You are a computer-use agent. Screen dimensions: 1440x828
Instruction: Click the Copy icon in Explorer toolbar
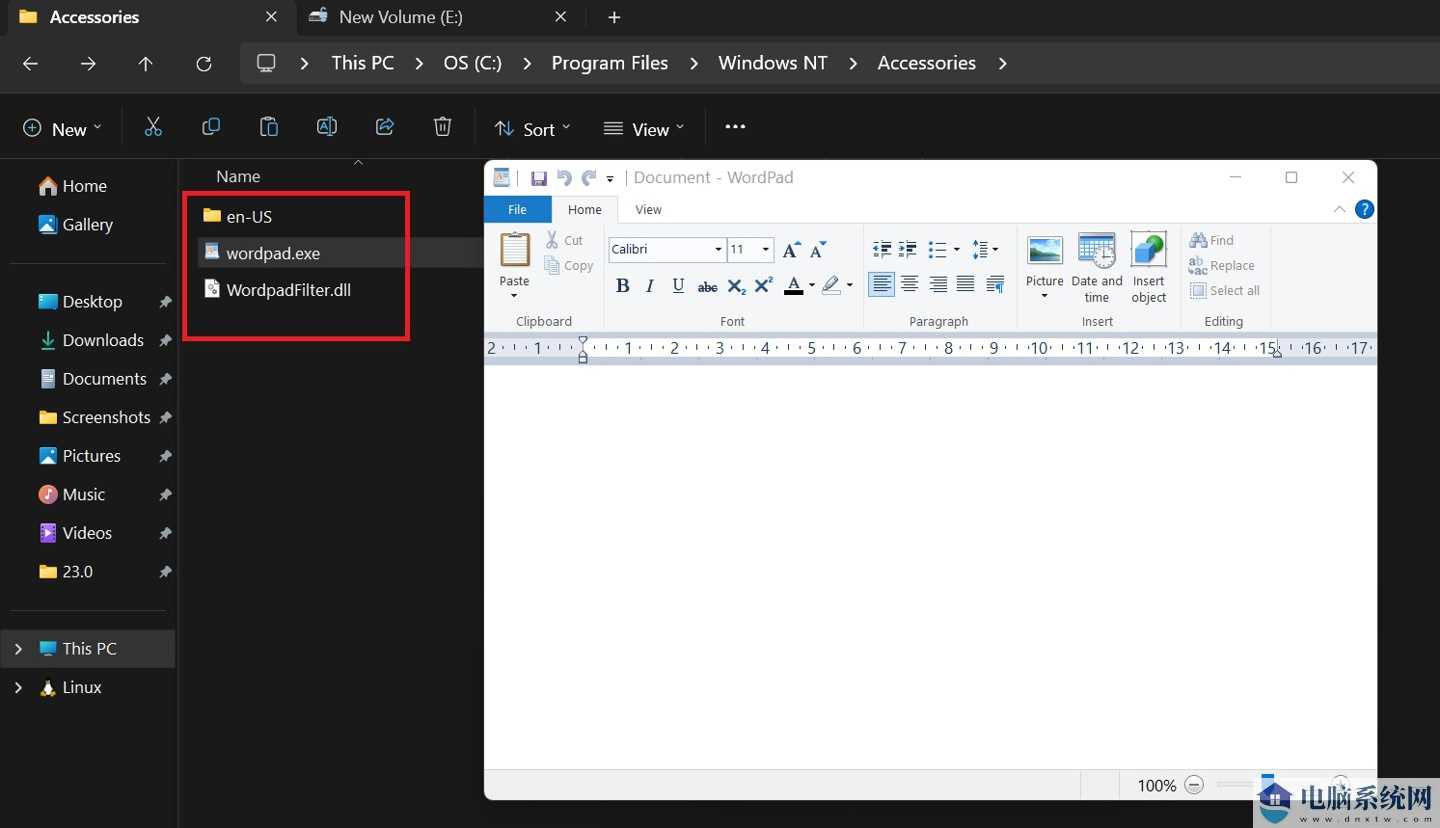point(211,127)
